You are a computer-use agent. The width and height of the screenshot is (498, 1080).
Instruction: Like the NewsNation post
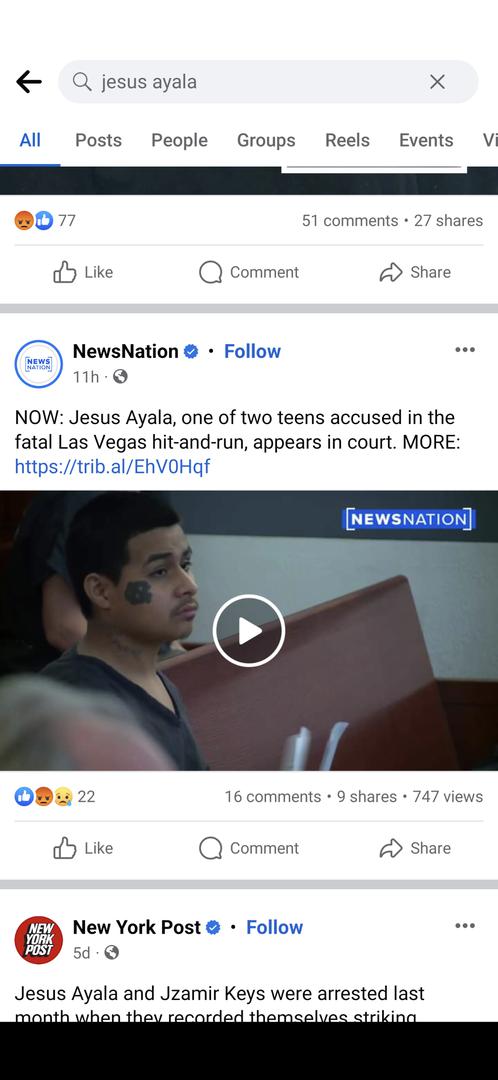coord(83,848)
